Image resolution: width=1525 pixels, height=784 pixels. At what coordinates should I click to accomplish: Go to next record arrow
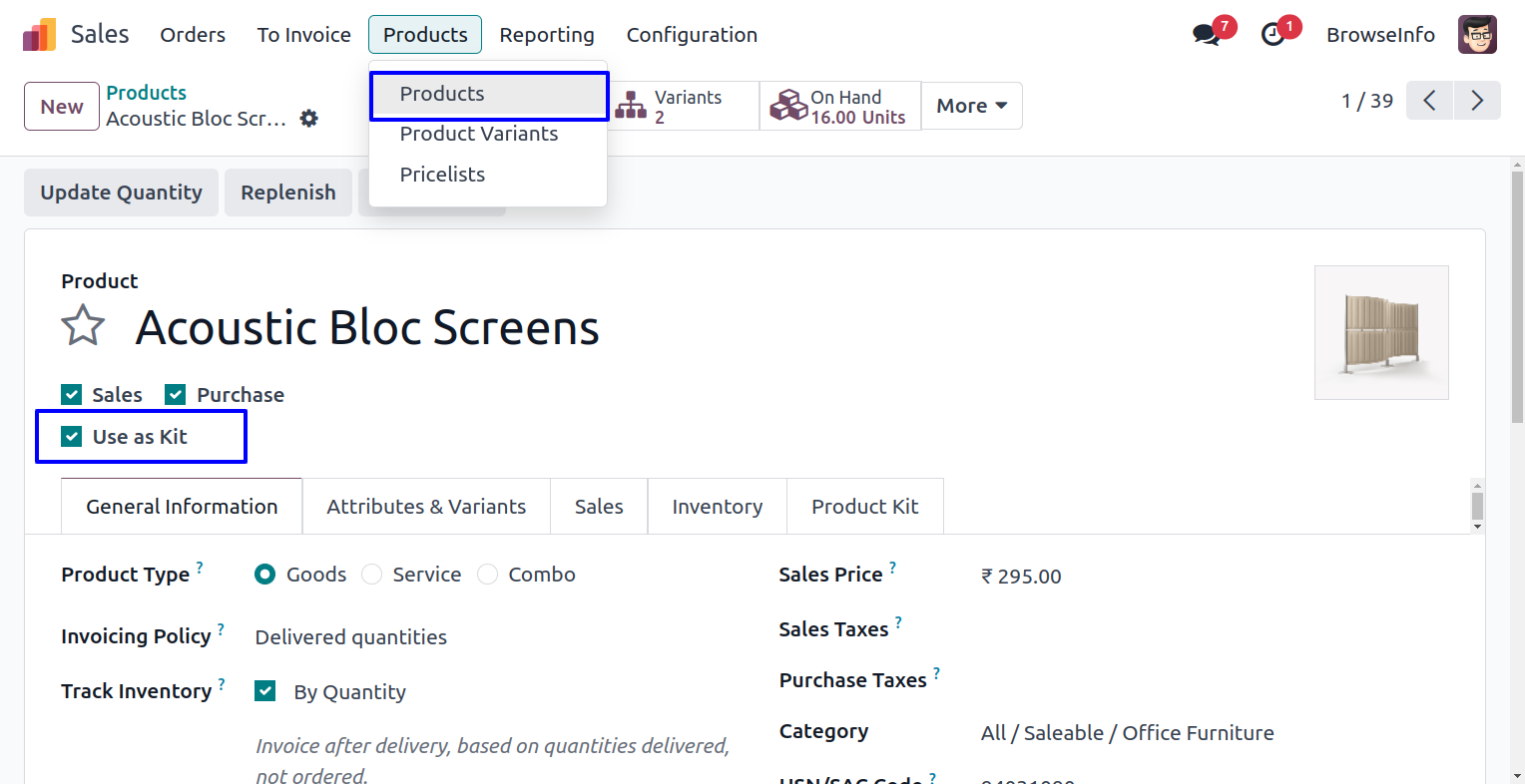(x=1477, y=101)
